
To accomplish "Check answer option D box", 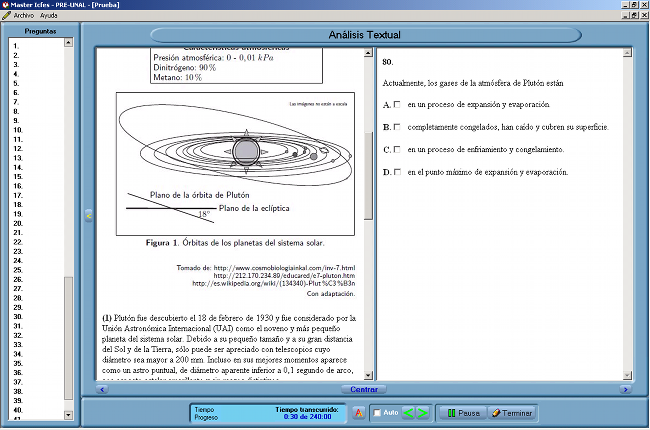I will coord(397,172).
